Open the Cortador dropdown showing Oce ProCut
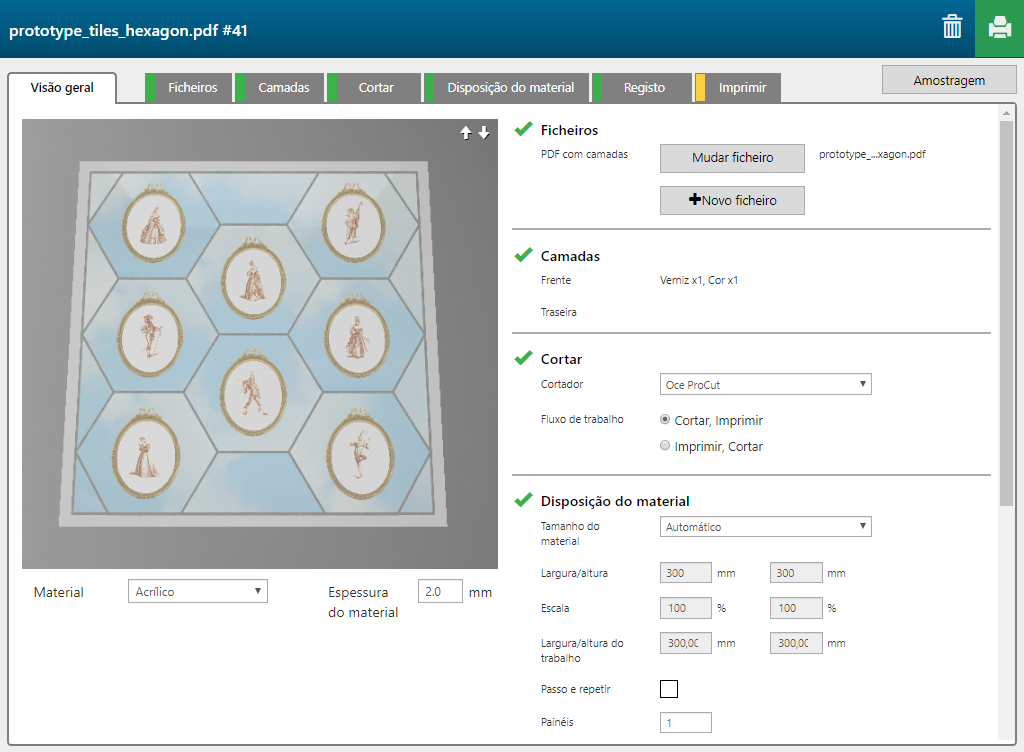The height and width of the screenshot is (752, 1024). pyautogui.click(x=765, y=384)
